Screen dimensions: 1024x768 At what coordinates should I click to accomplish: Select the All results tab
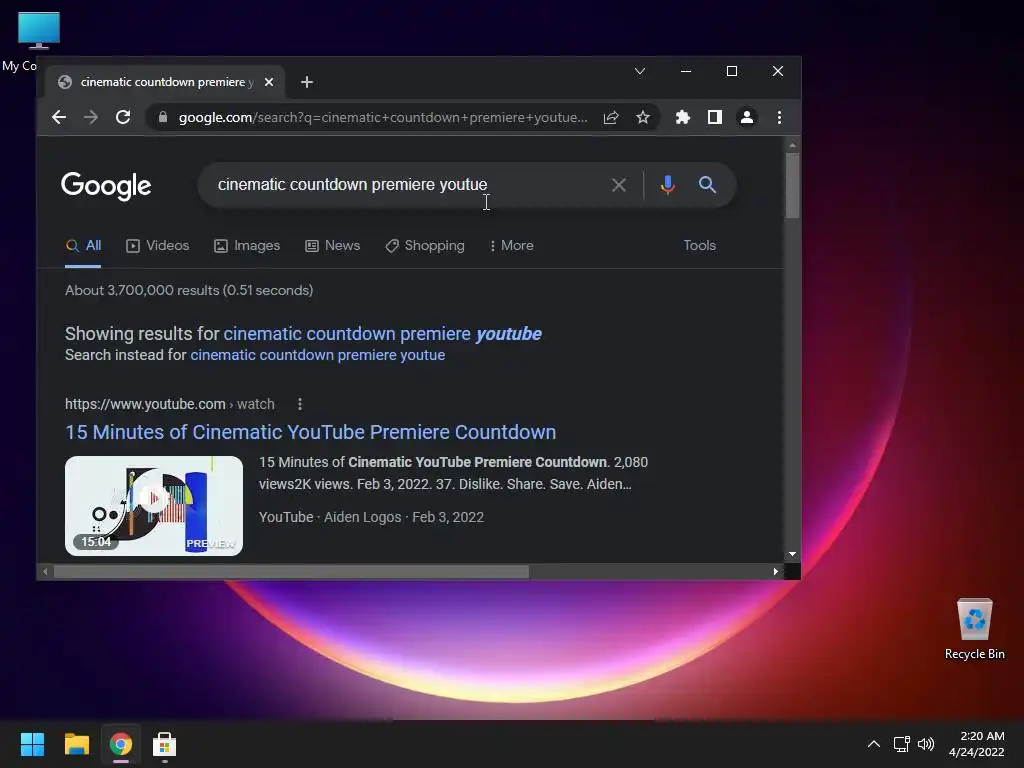(x=83, y=246)
